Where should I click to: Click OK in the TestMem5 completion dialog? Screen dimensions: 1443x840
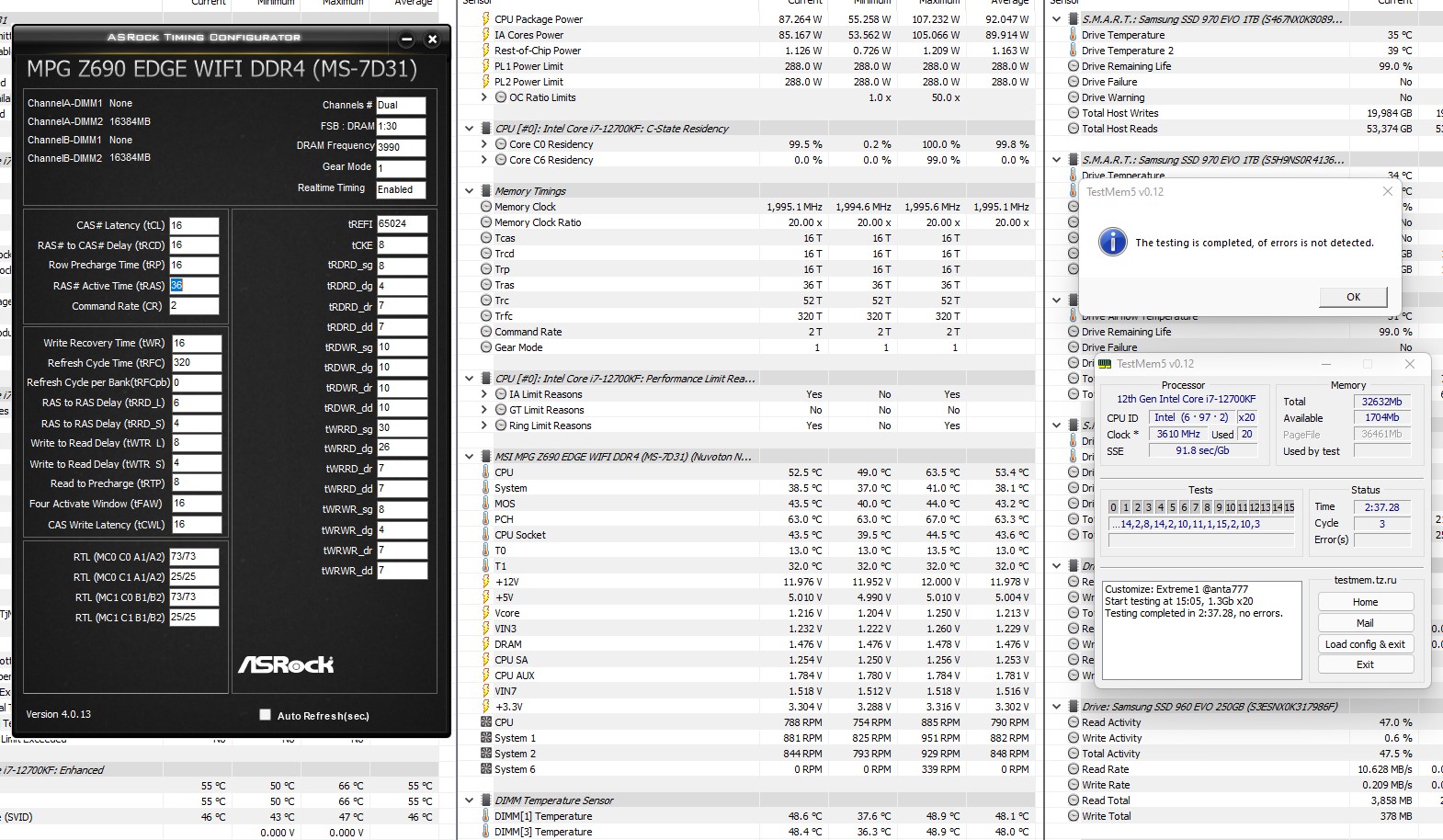pyautogui.click(x=1353, y=297)
